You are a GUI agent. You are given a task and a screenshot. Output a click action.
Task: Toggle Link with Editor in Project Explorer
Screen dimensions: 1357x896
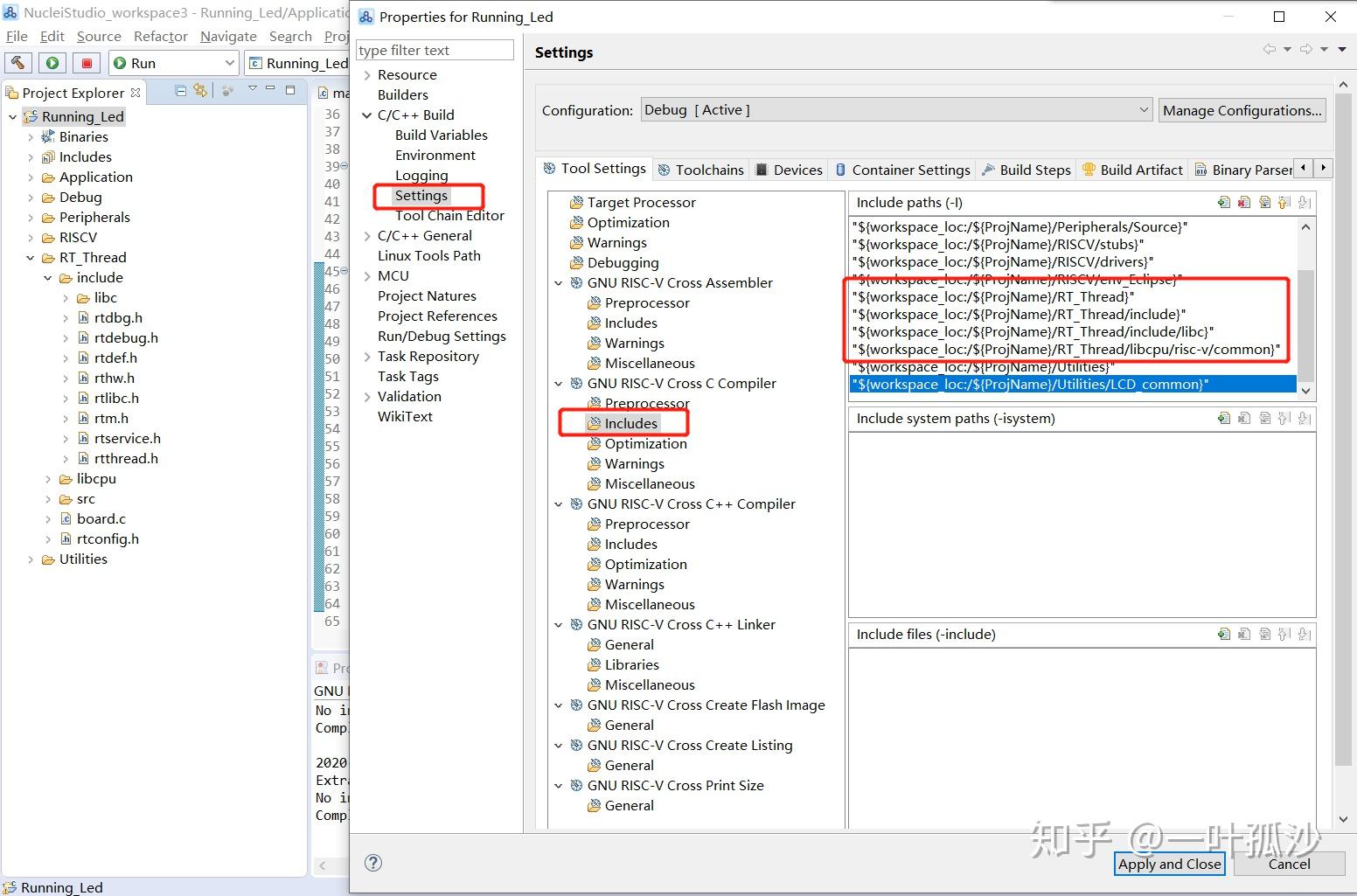coord(200,91)
